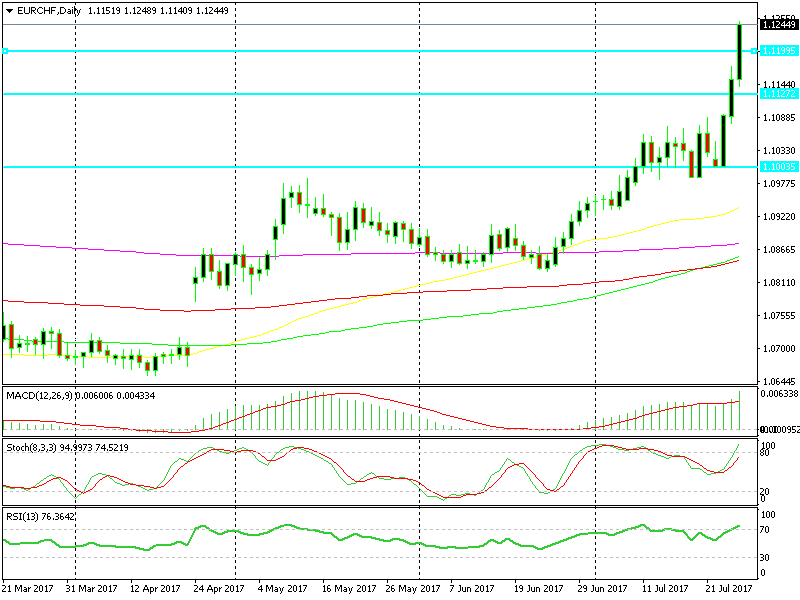The height and width of the screenshot is (600, 800).
Task: Click the 29 Jun 2017 date label
Action: pyautogui.click(x=603, y=589)
